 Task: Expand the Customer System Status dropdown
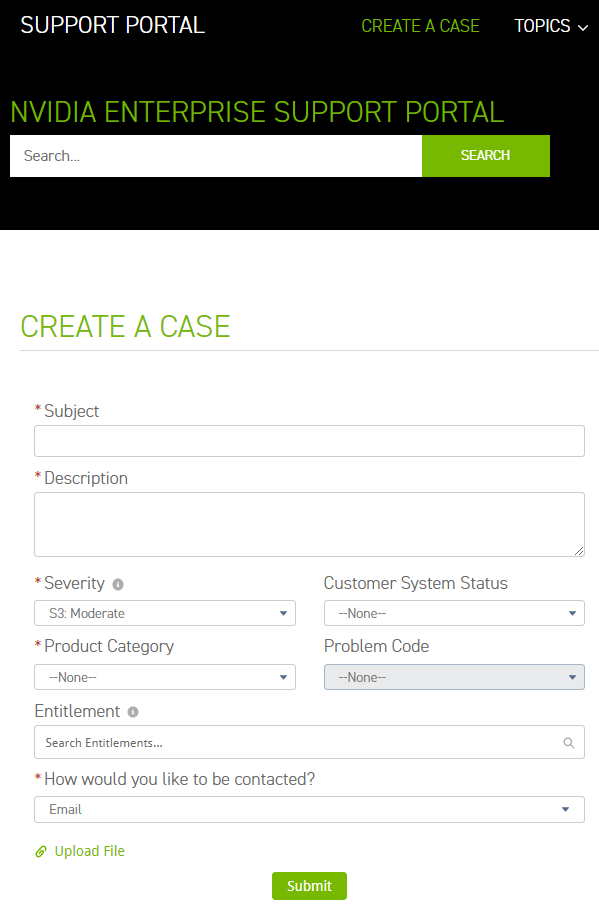(x=454, y=613)
